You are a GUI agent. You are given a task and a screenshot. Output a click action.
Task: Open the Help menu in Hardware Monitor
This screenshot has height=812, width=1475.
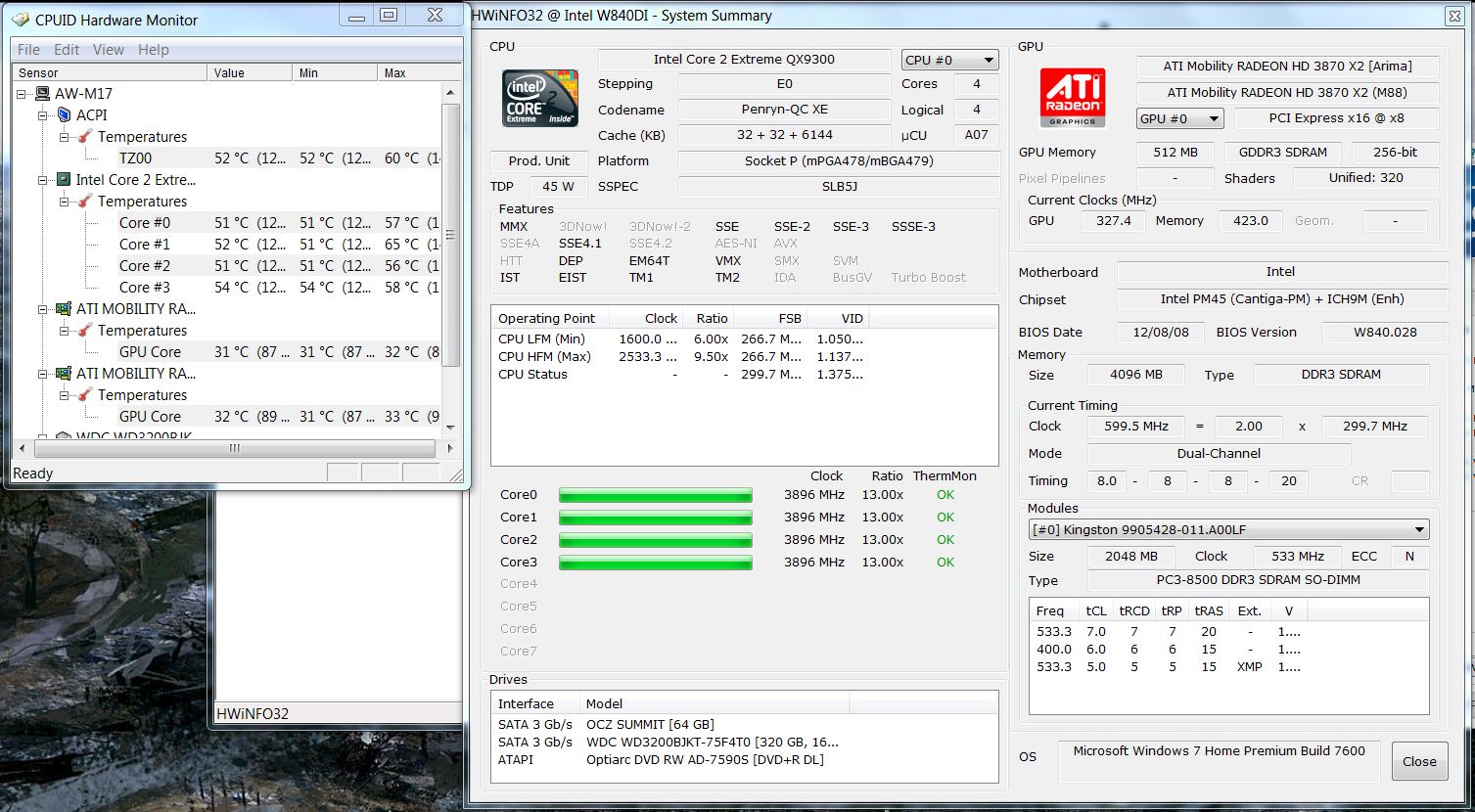[x=153, y=50]
